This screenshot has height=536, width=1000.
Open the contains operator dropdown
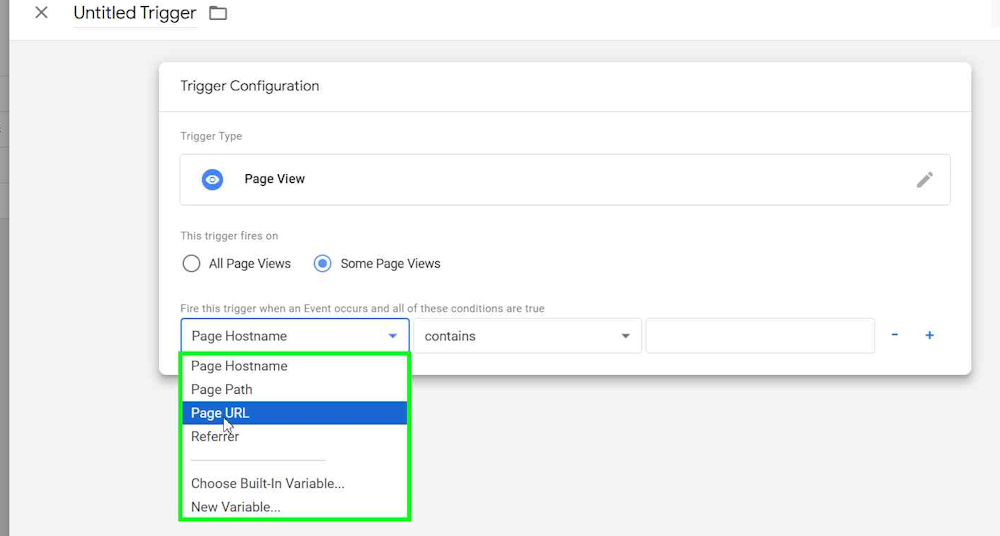[x=527, y=336]
